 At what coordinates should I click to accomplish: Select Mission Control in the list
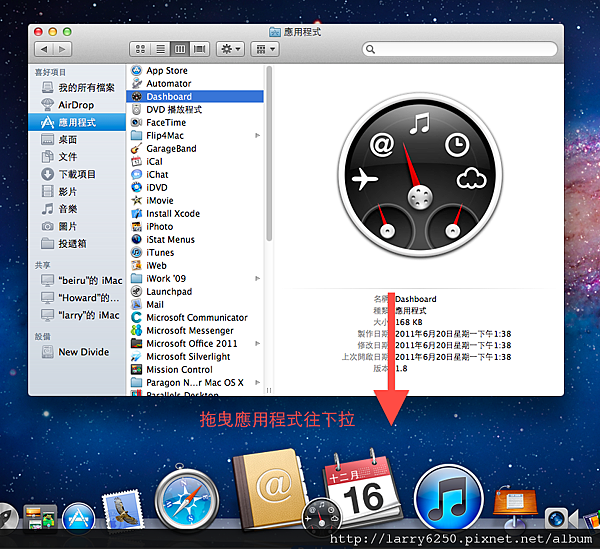pos(195,370)
